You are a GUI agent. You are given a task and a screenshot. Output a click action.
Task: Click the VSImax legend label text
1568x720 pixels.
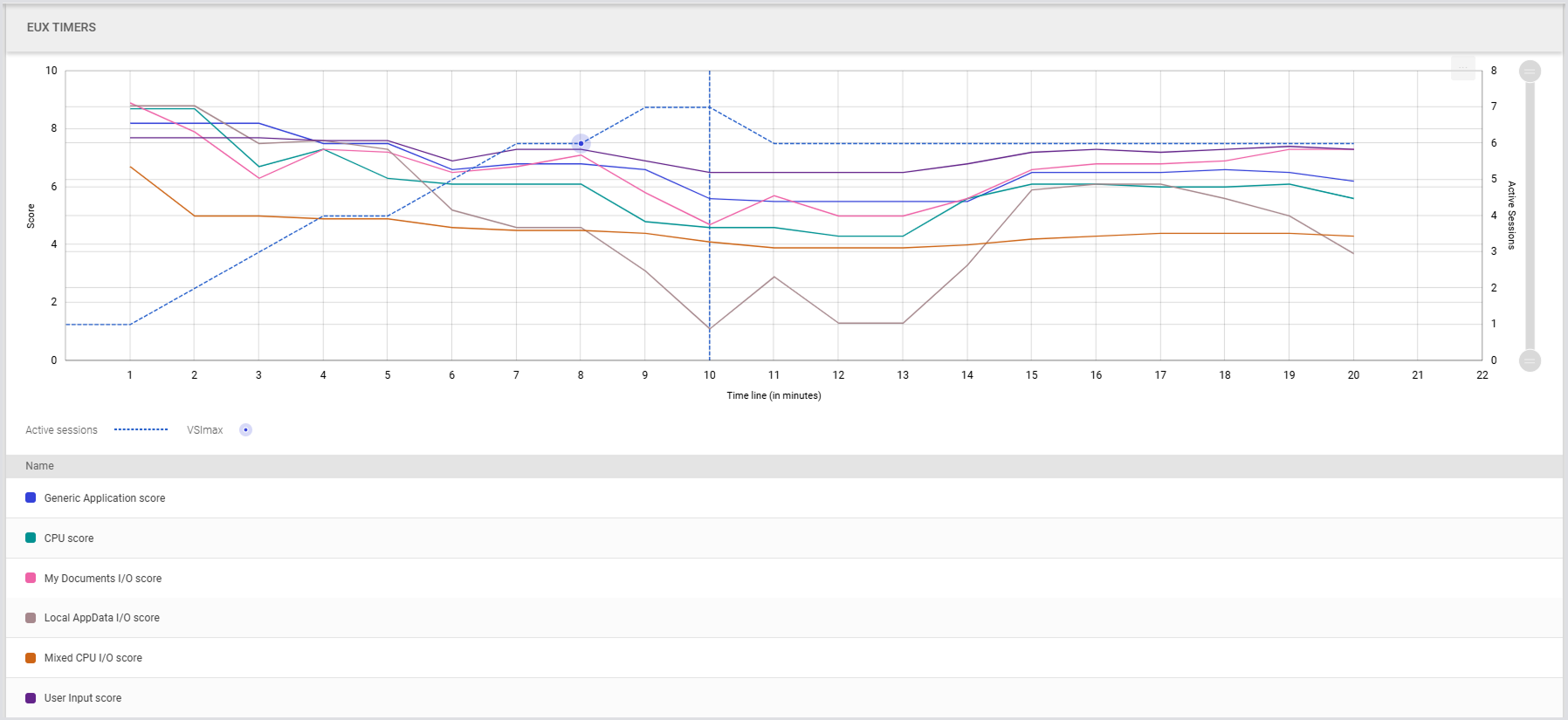tap(204, 430)
